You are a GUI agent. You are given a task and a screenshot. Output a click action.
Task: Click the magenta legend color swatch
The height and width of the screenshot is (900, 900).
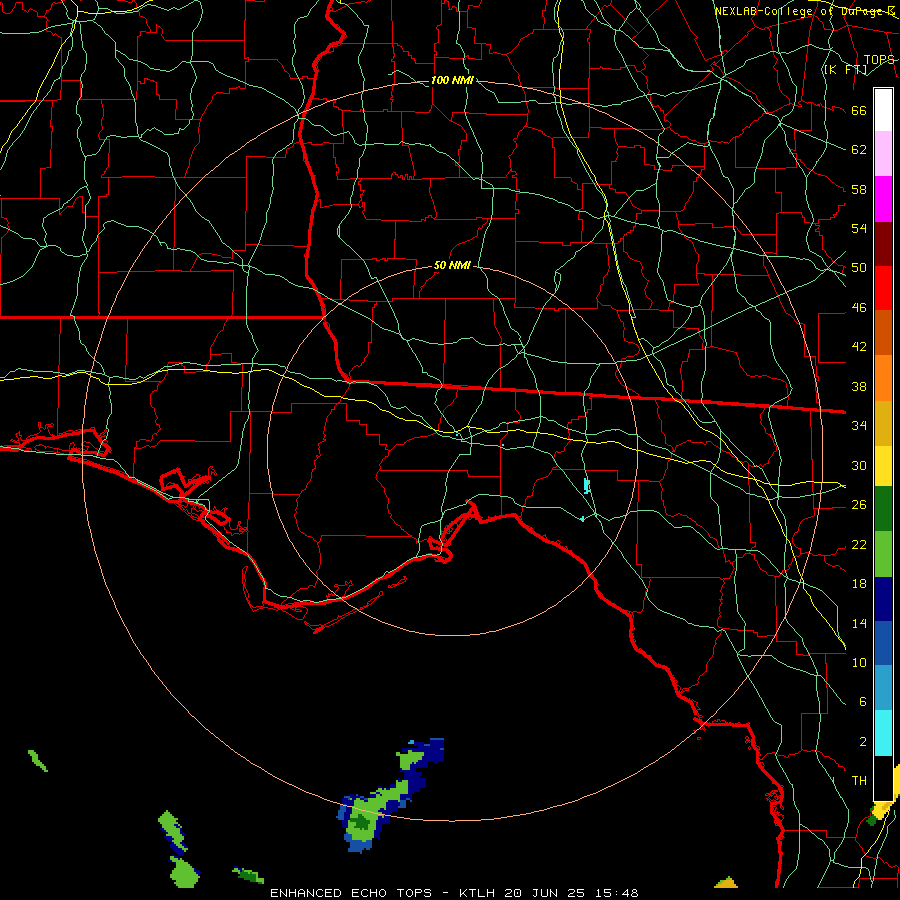point(883,199)
